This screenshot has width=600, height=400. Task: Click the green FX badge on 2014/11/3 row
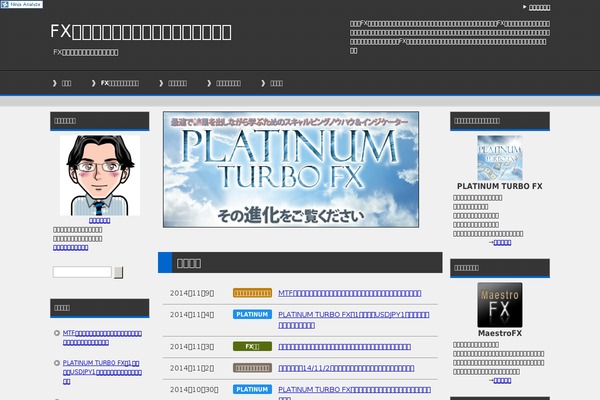pyautogui.click(x=253, y=346)
